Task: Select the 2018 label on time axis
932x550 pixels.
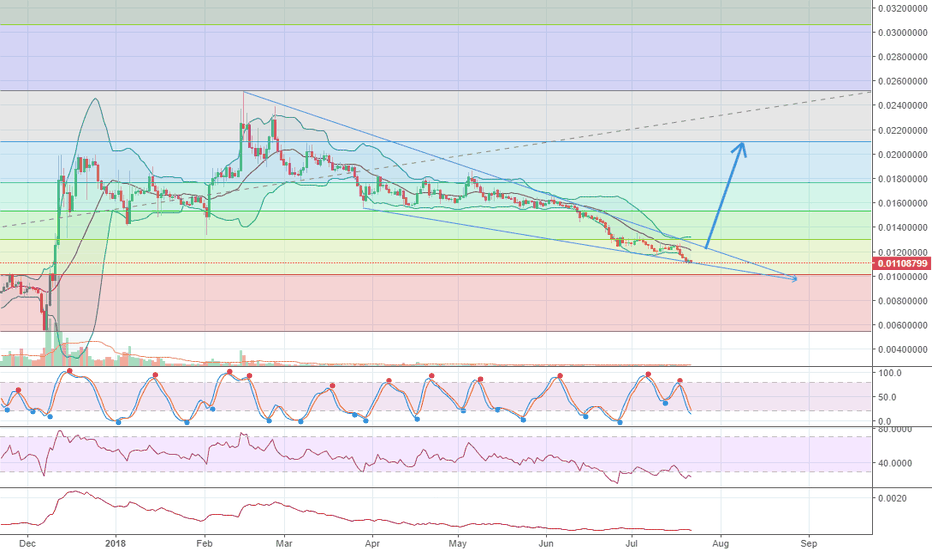Action: [115, 543]
